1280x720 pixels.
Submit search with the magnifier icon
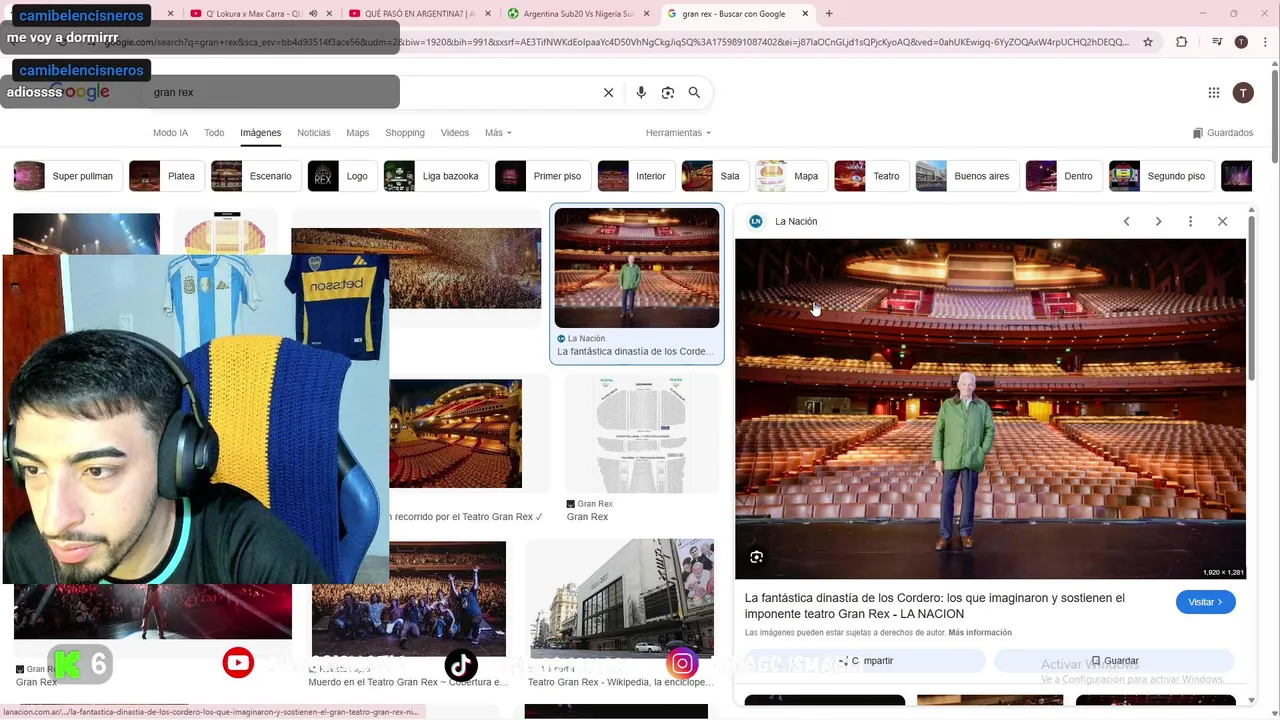pos(694,92)
